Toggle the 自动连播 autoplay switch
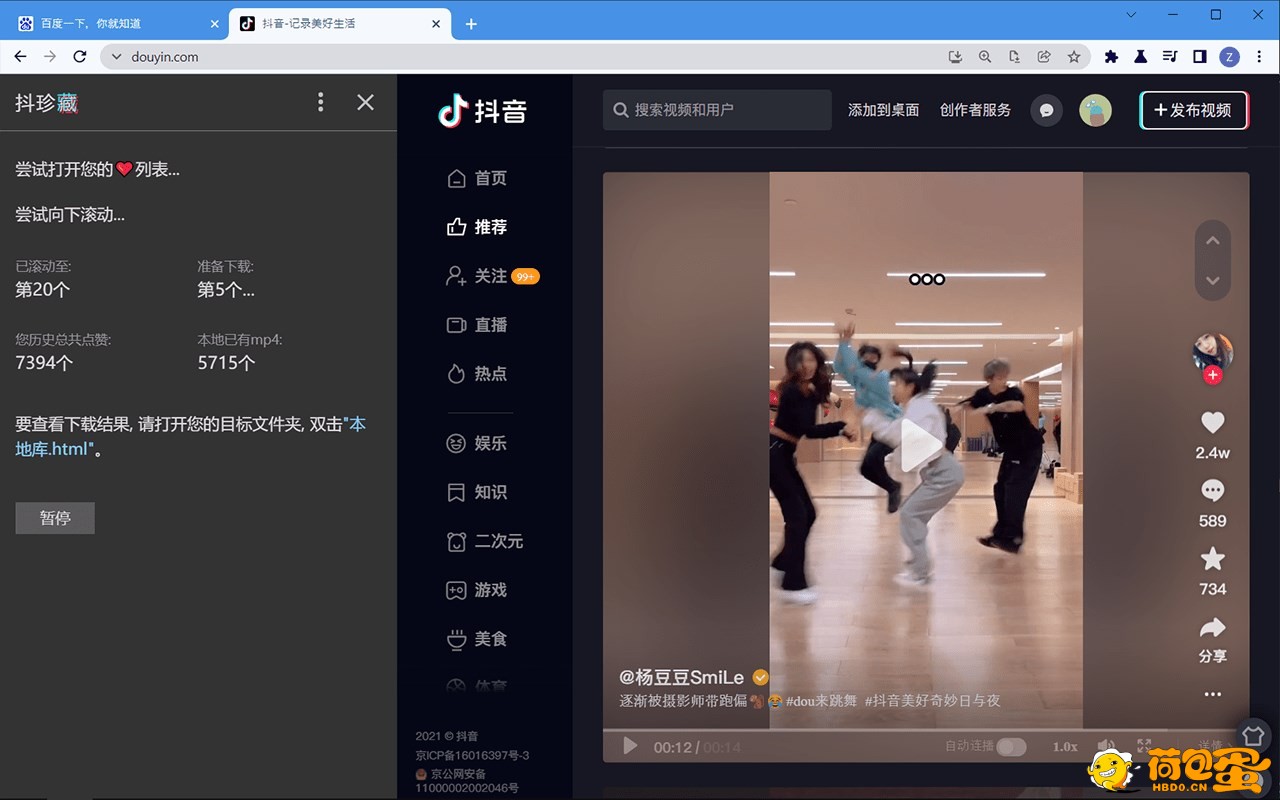1280x800 pixels. pos(1011,747)
